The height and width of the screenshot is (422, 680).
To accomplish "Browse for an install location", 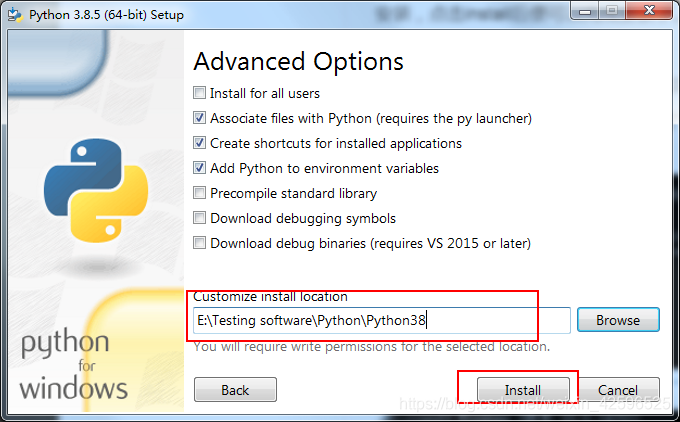I will pyautogui.click(x=618, y=320).
